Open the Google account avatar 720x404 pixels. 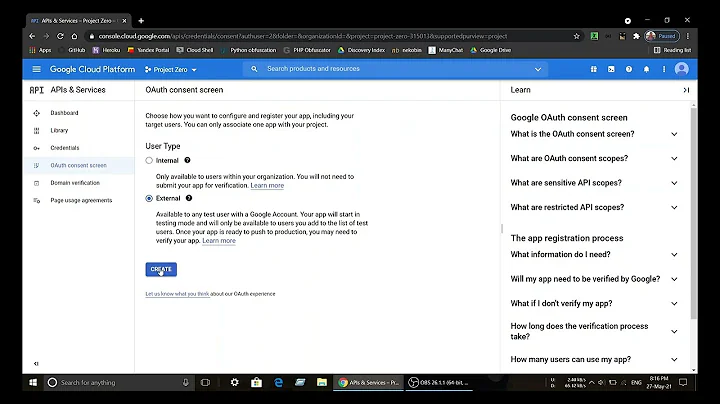(682, 69)
